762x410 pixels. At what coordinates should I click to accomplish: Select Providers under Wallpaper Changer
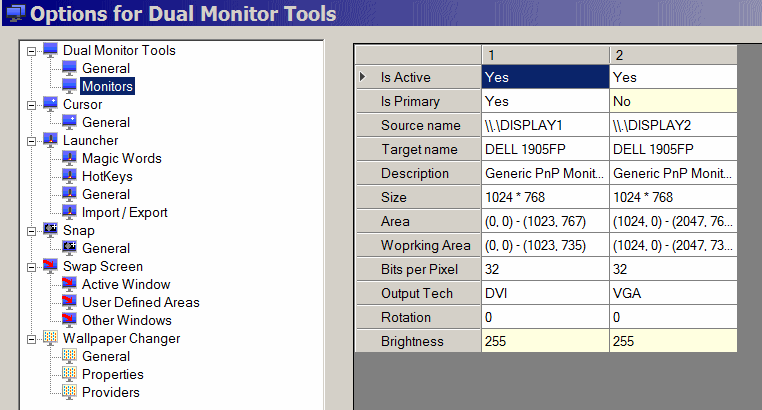(110, 392)
